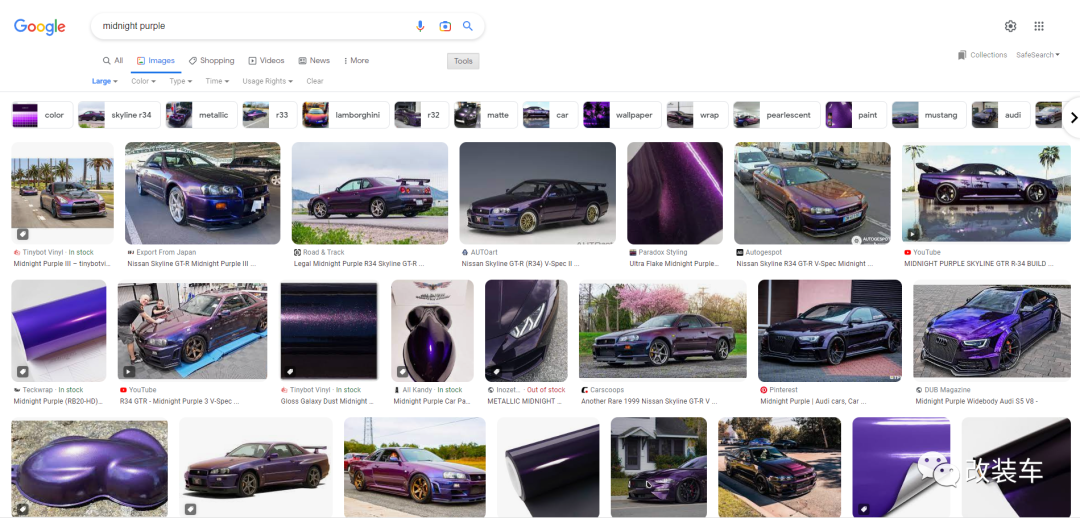
Task: Open the settings gear icon
Action: [1010, 26]
